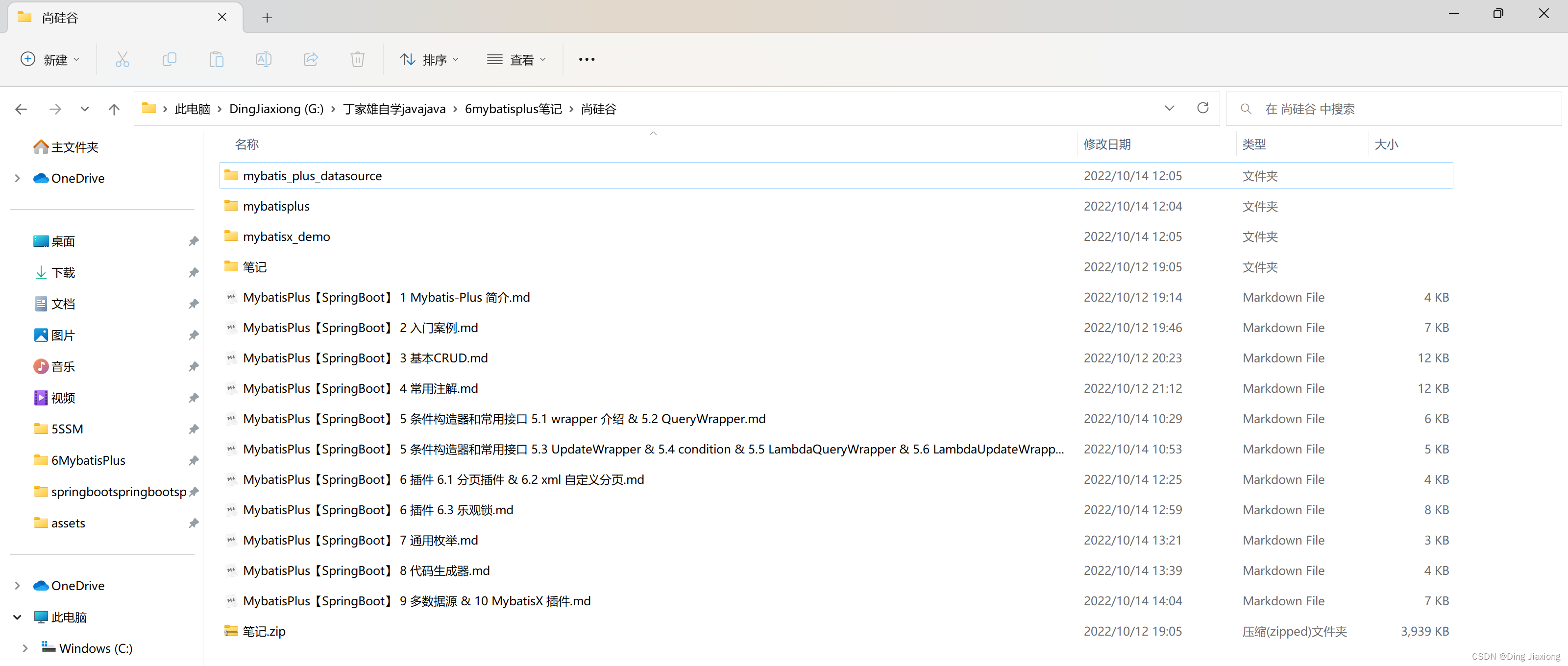Select file 5.1 wrapper 介绍 & 5.2 QueryWrapper.md
Viewport: 1568px width, 666px height.
click(x=836, y=419)
